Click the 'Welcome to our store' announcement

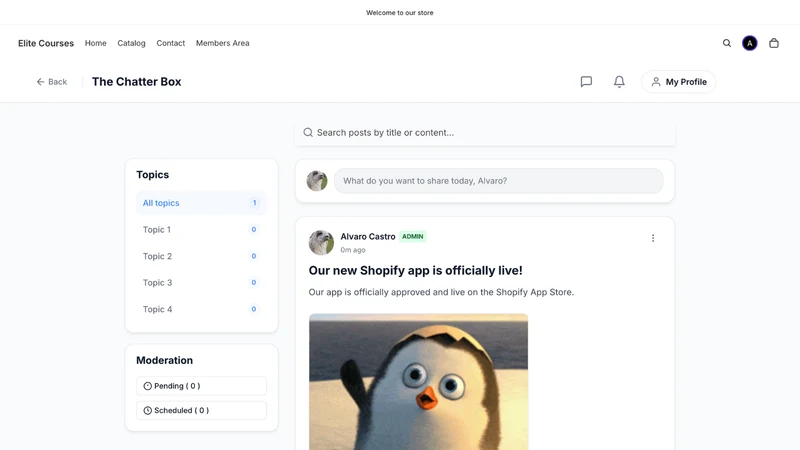point(399,13)
